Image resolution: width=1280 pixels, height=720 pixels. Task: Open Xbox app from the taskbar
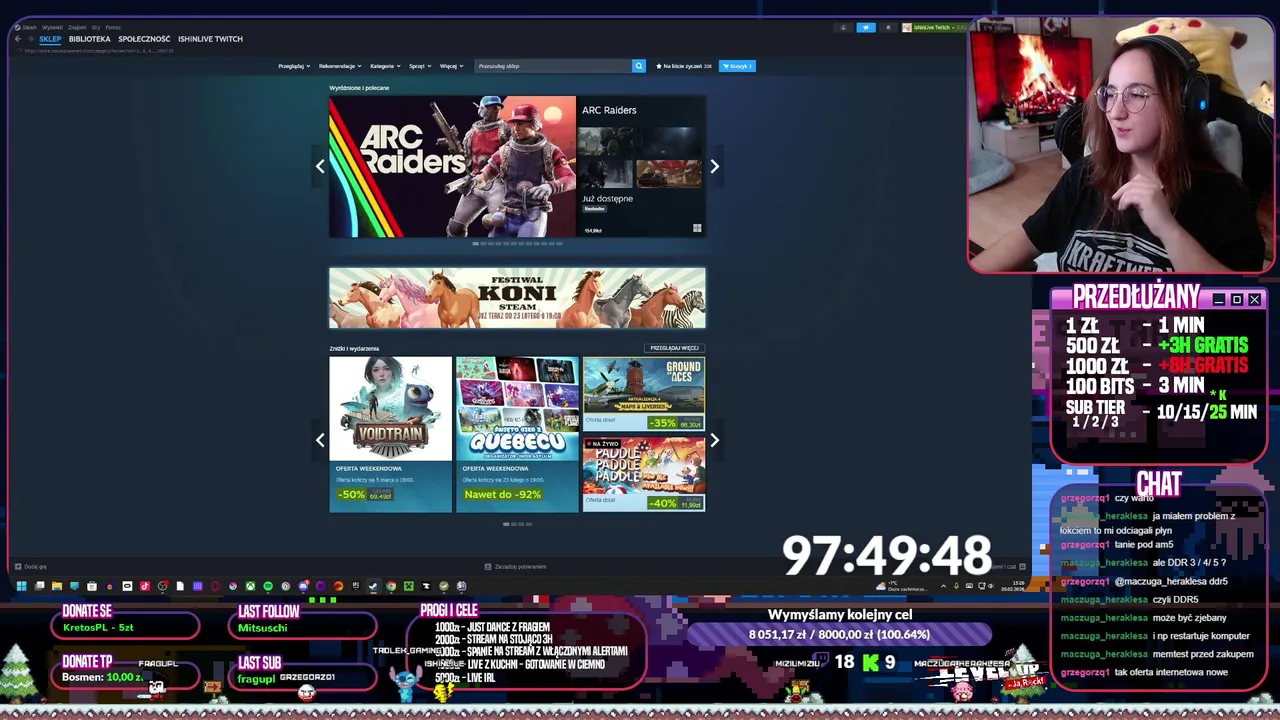(250, 586)
